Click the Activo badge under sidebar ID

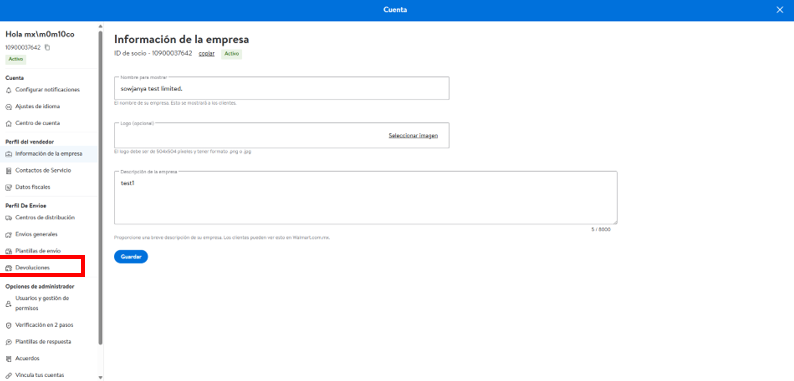click(15, 59)
